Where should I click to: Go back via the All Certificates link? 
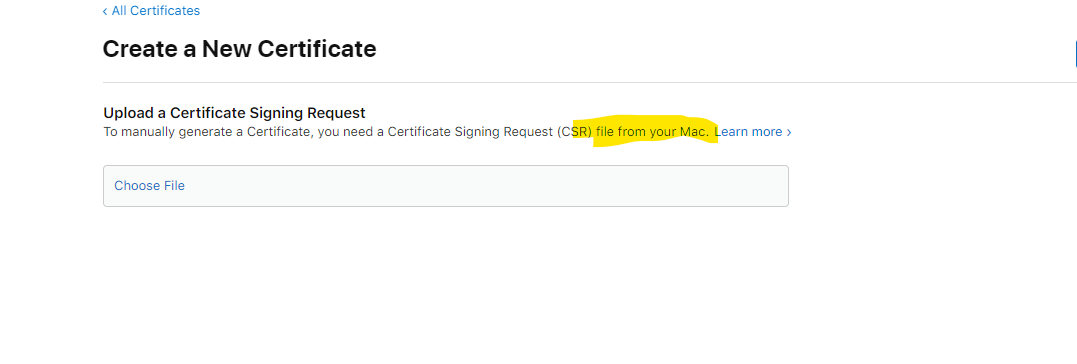[x=151, y=11]
